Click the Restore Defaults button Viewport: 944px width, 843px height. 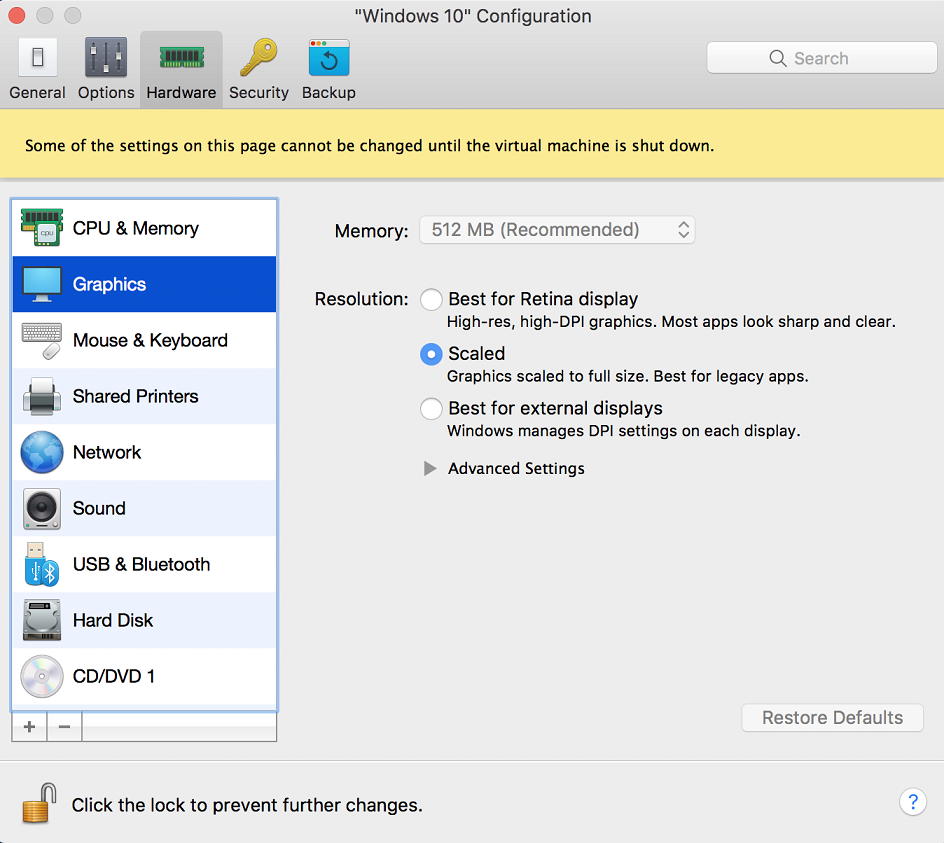tap(832, 718)
